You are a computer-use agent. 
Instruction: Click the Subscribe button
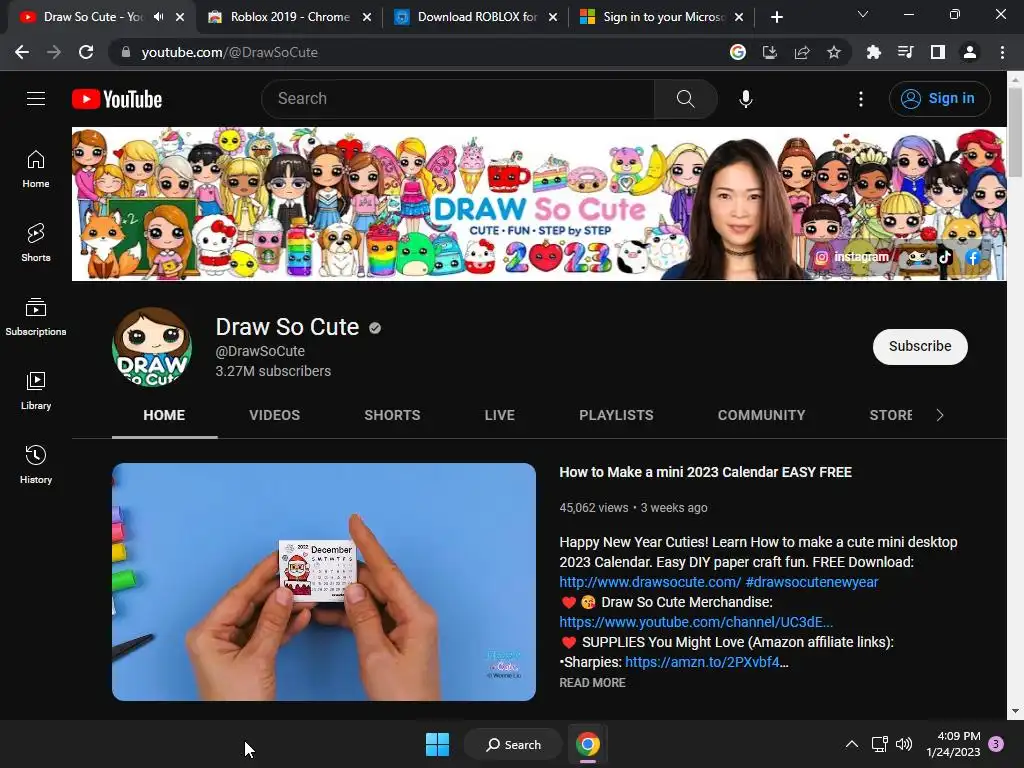click(920, 346)
